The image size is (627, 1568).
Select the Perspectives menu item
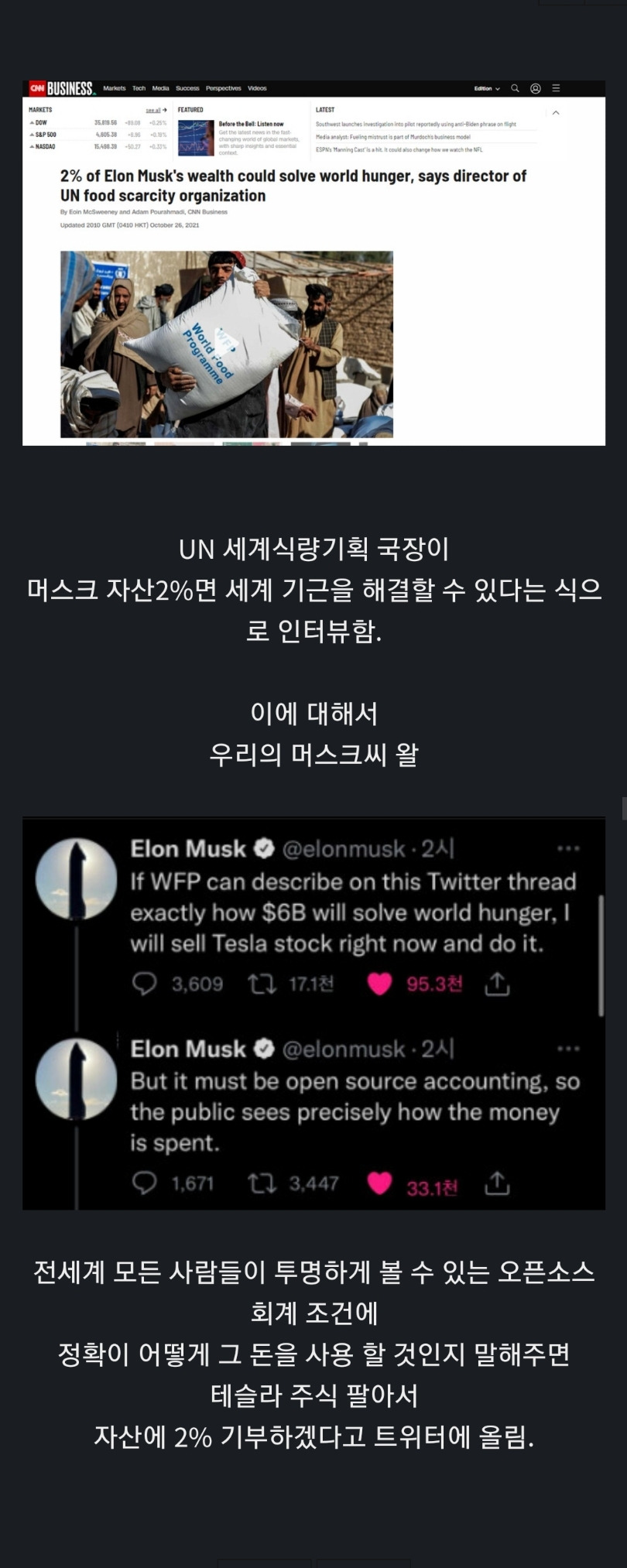223,88
